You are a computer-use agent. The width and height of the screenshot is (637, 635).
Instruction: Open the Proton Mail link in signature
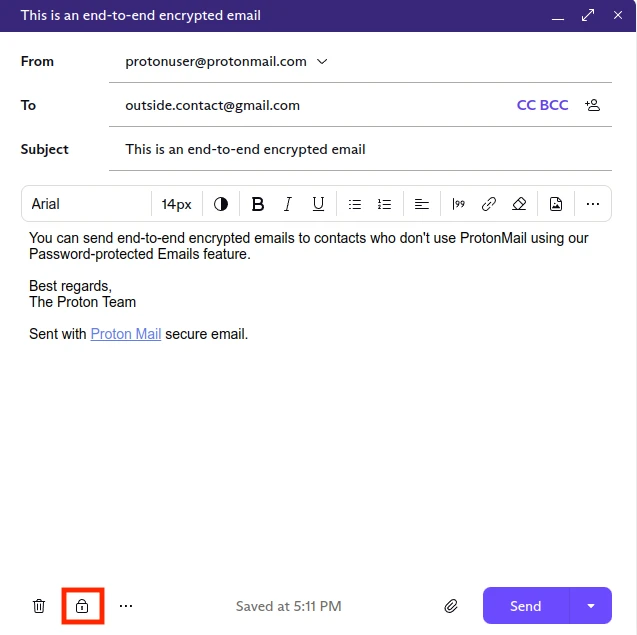[x=126, y=334]
